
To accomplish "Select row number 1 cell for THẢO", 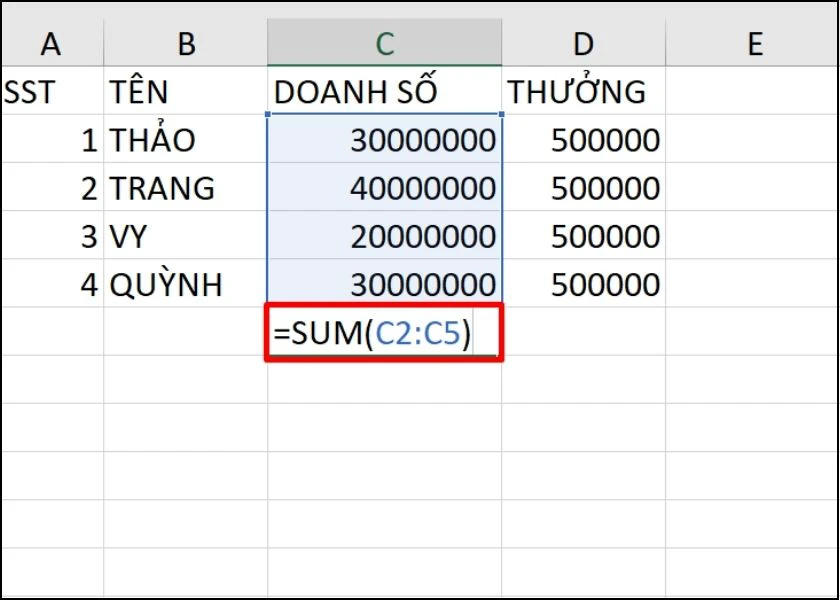I will tap(52, 139).
